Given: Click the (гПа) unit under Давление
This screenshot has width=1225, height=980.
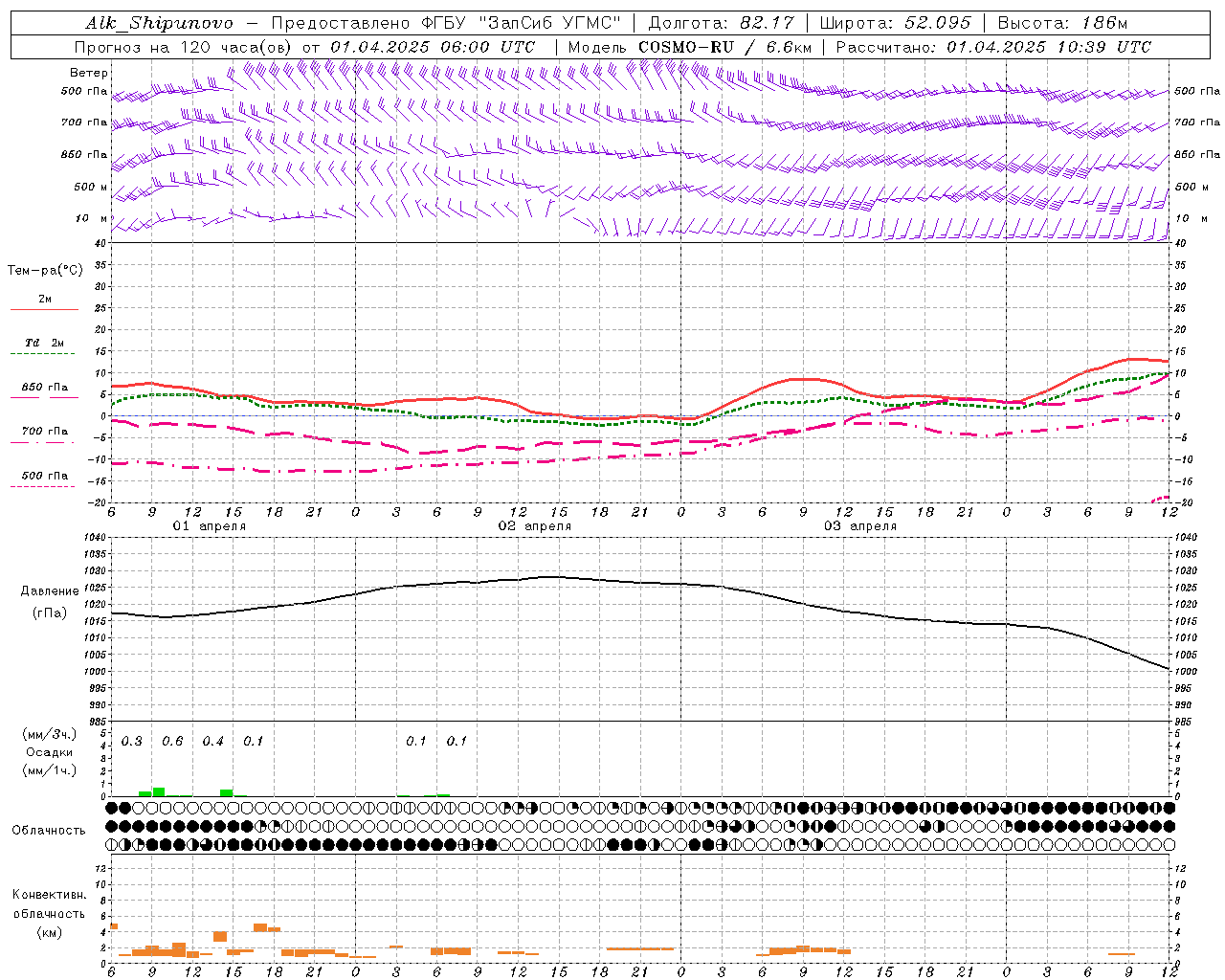Looking at the screenshot, I should click(x=50, y=613).
